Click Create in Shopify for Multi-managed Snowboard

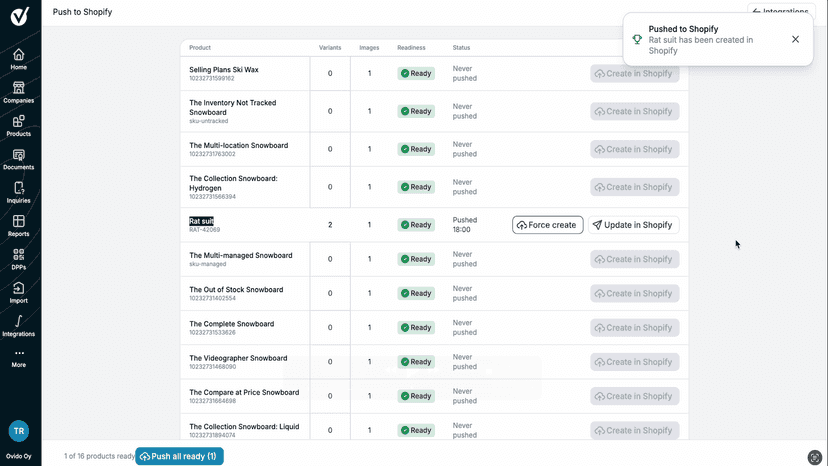(x=635, y=259)
